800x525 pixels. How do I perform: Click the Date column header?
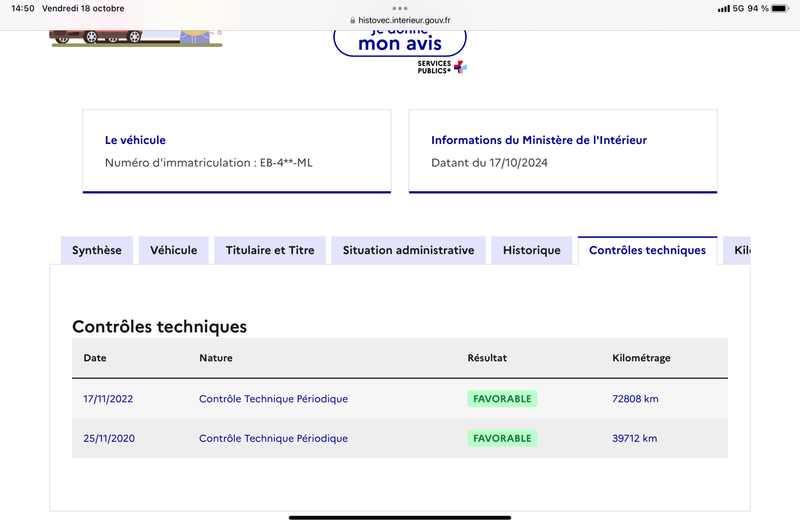click(95, 358)
